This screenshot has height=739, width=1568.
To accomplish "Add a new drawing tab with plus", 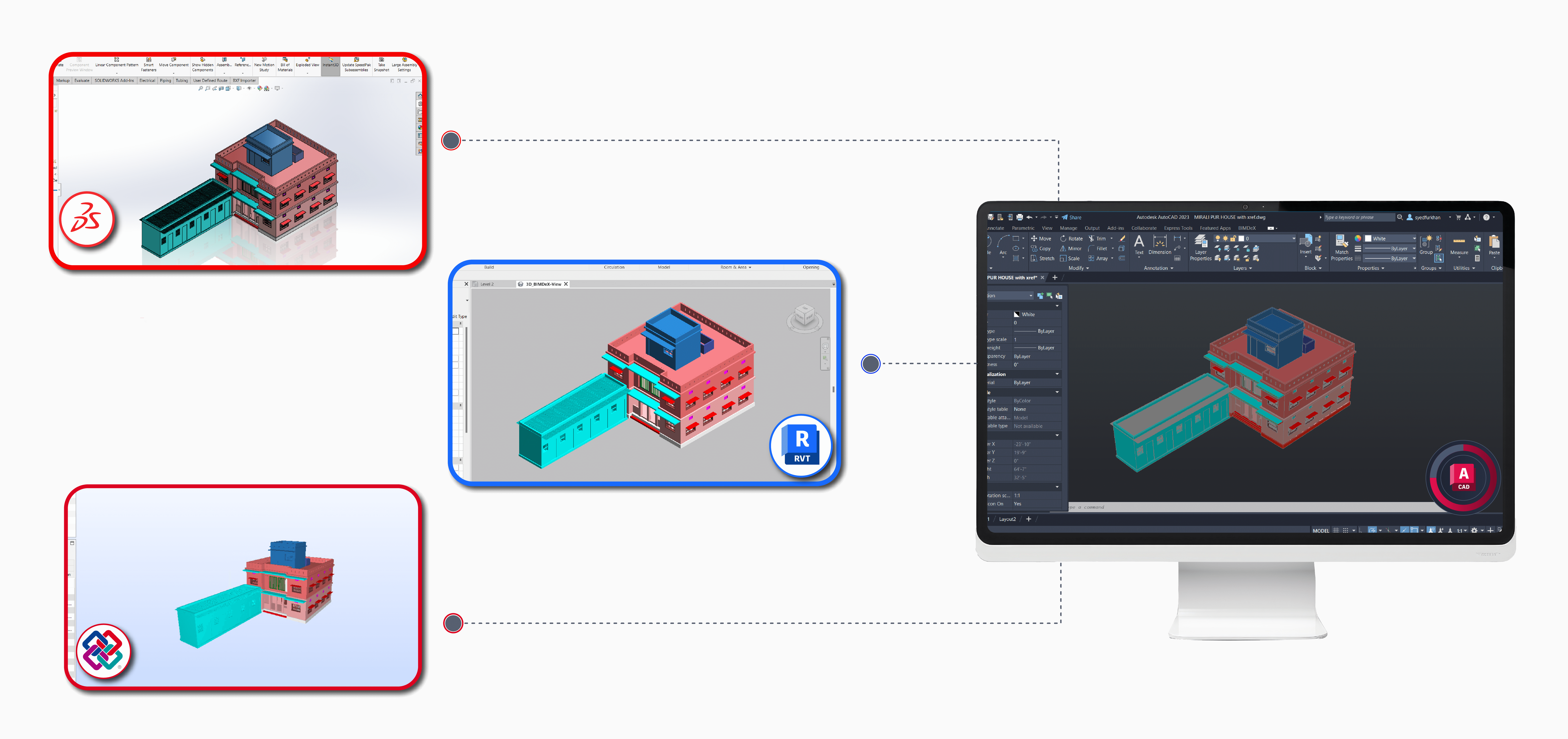I will (x=1055, y=277).
